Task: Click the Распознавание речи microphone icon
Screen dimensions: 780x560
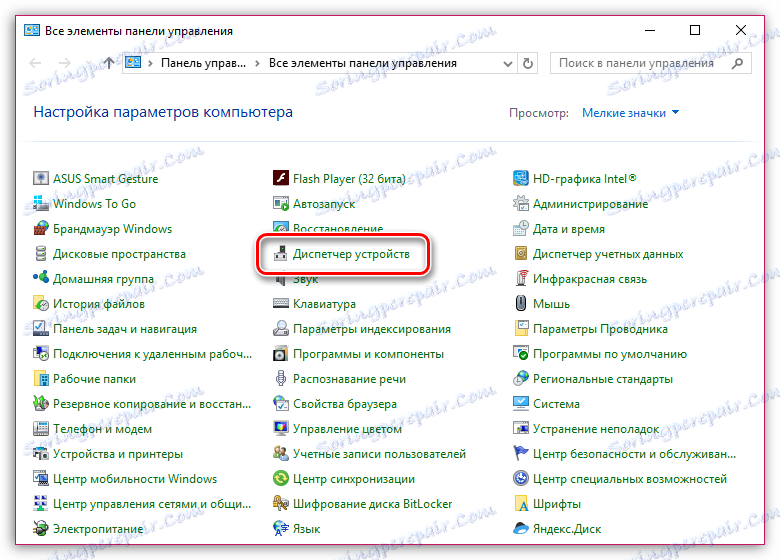Action: point(281,379)
